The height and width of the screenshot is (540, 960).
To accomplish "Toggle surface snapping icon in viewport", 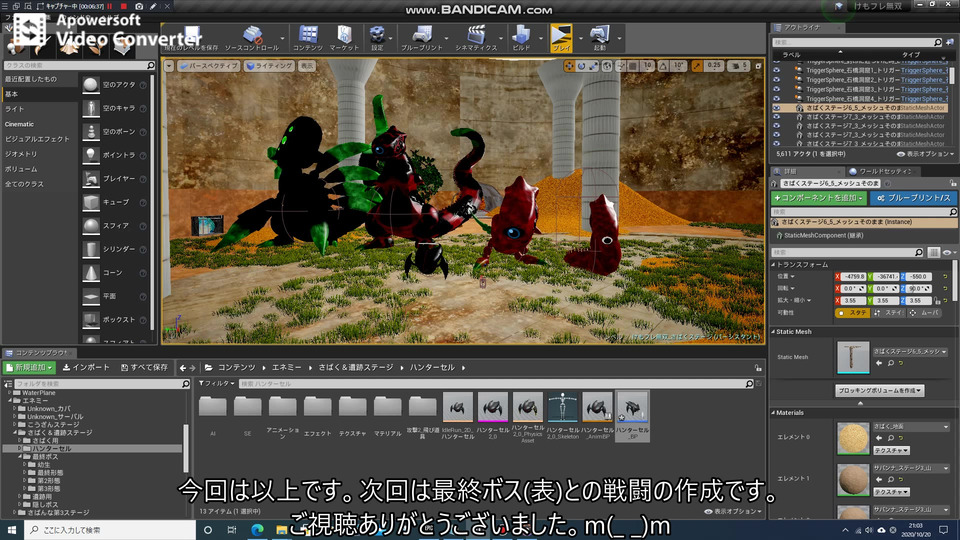I will 621,66.
